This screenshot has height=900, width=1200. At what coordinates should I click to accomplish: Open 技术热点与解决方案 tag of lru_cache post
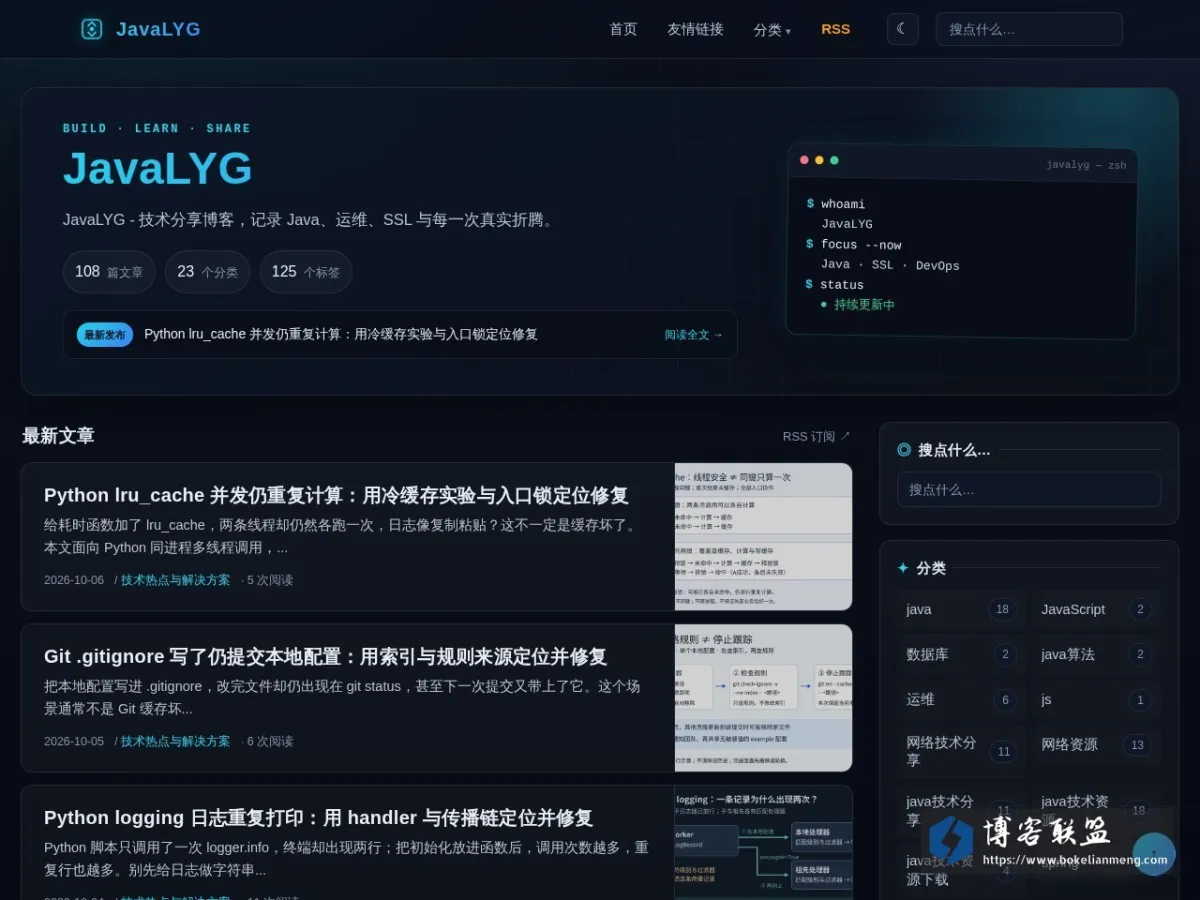click(175, 580)
